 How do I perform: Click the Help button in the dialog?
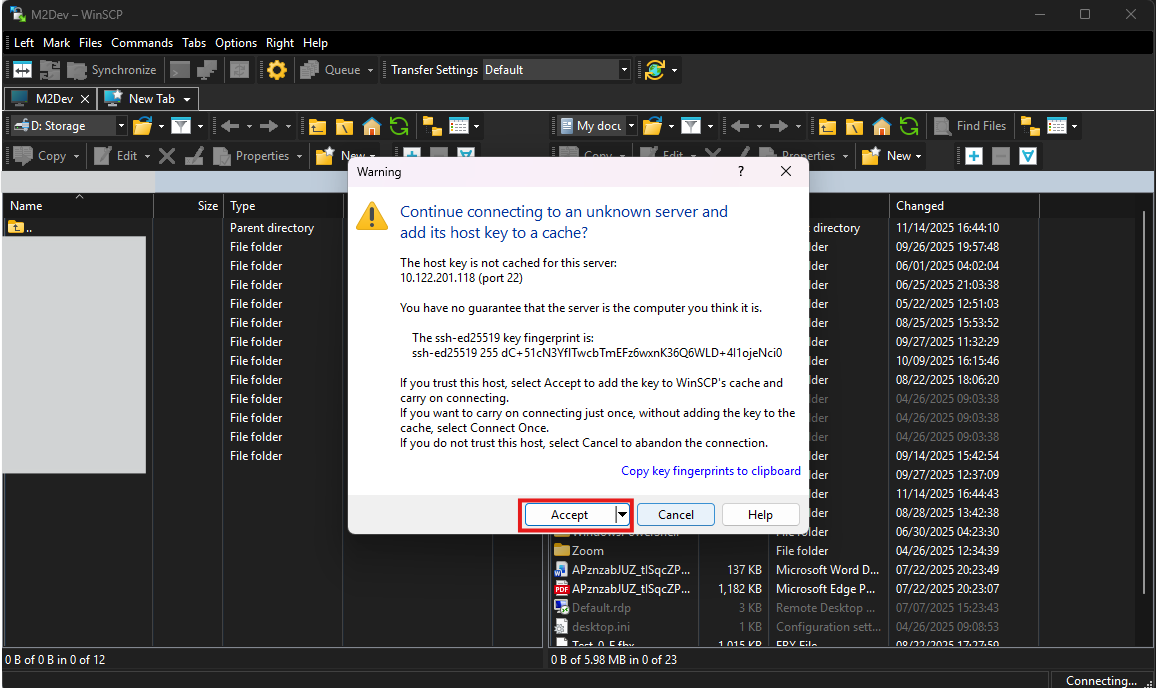(x=760, y=514)
